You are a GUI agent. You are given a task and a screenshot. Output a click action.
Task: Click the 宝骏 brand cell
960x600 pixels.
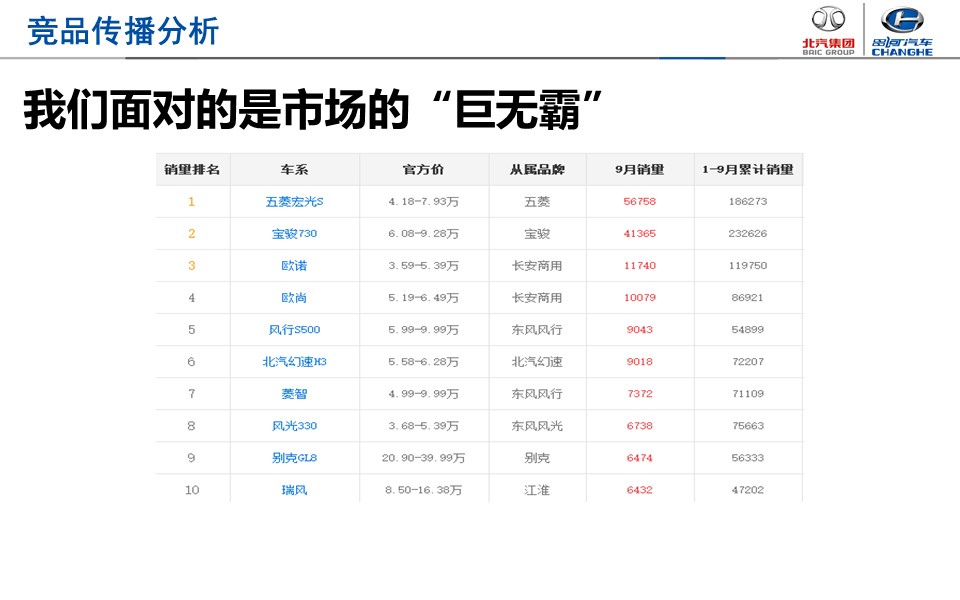pos(538,233)
